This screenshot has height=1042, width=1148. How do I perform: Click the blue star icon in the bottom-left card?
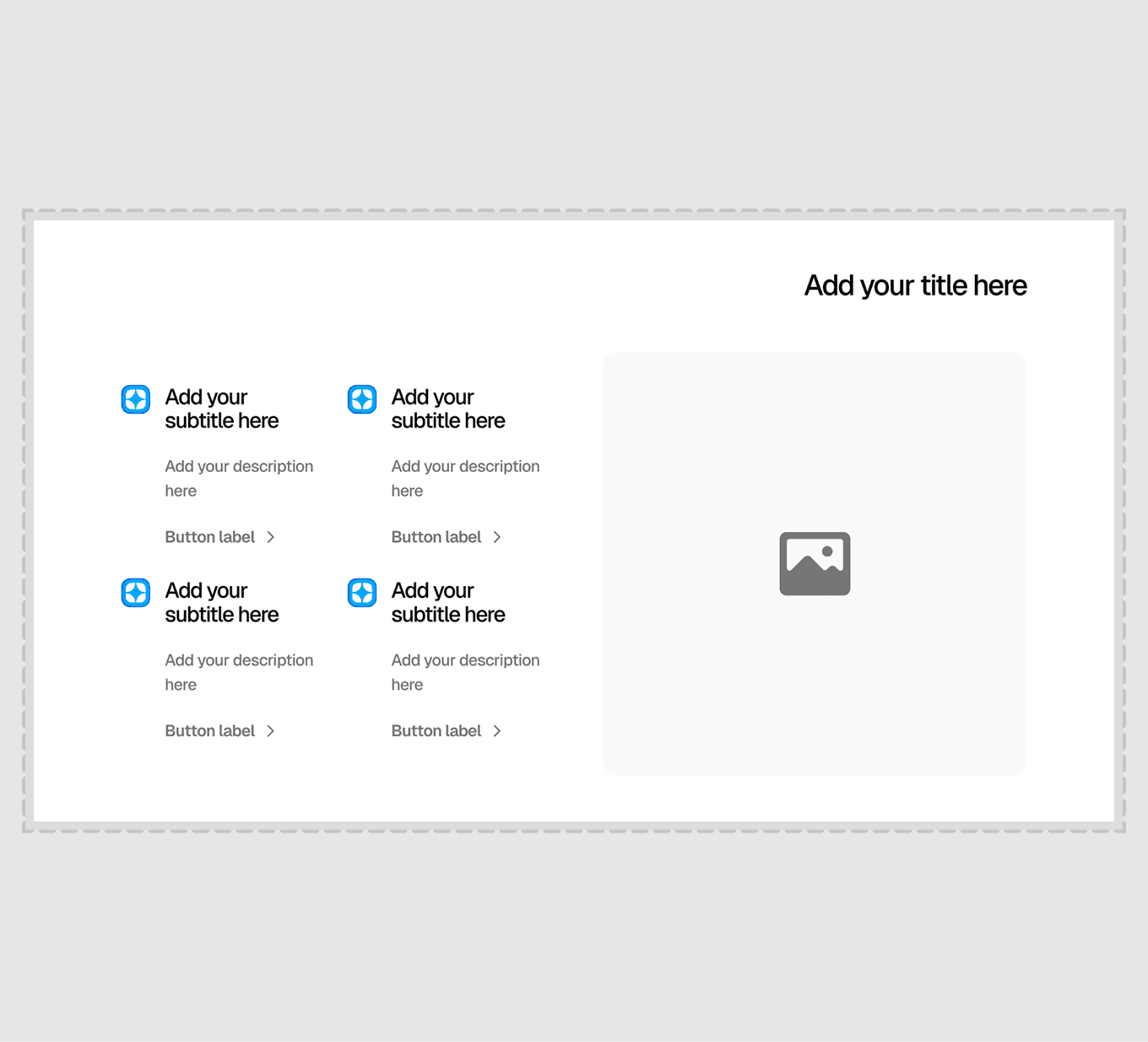(x=136, y=593)
